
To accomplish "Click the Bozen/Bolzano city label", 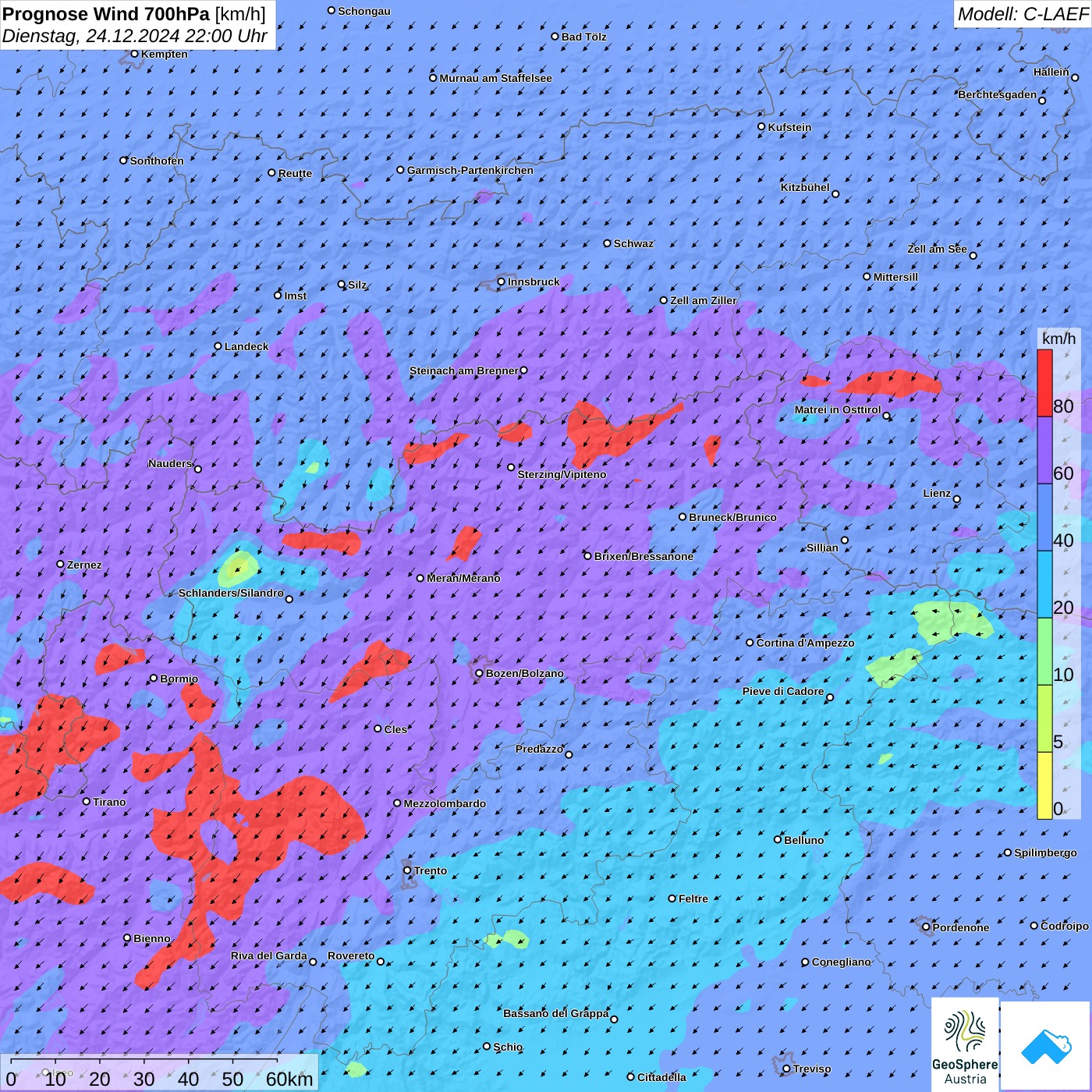I will 524,673.
